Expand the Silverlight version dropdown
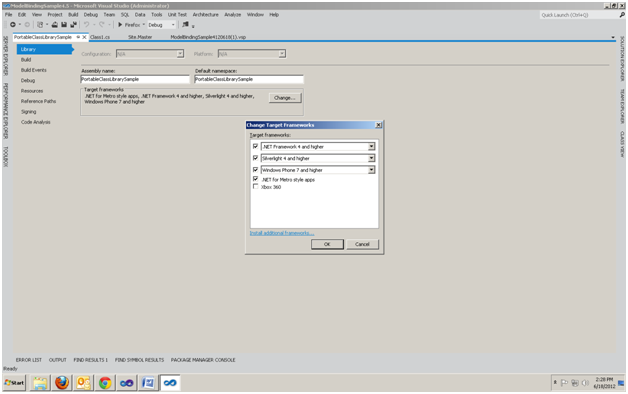 coord(371,158)
